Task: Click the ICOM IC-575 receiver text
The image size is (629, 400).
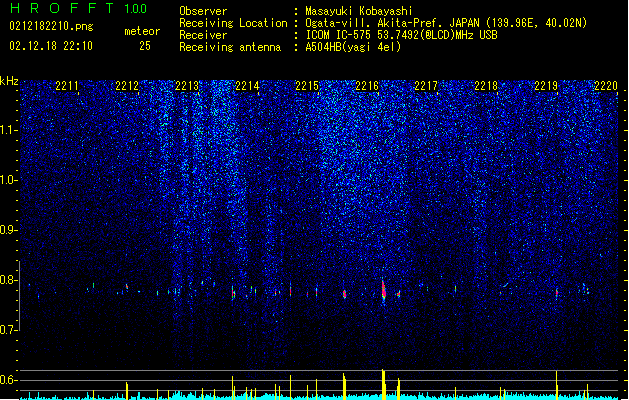Action: click(x=401, y=35)
